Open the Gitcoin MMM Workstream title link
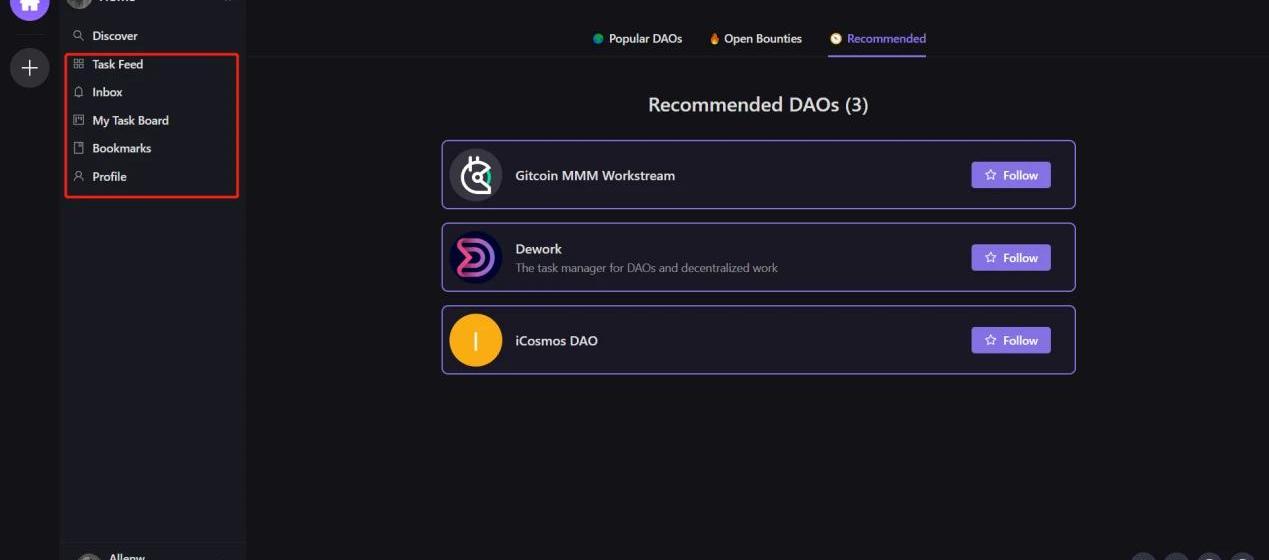Screen dimensions: 1269x560 [x=595, y=175]
